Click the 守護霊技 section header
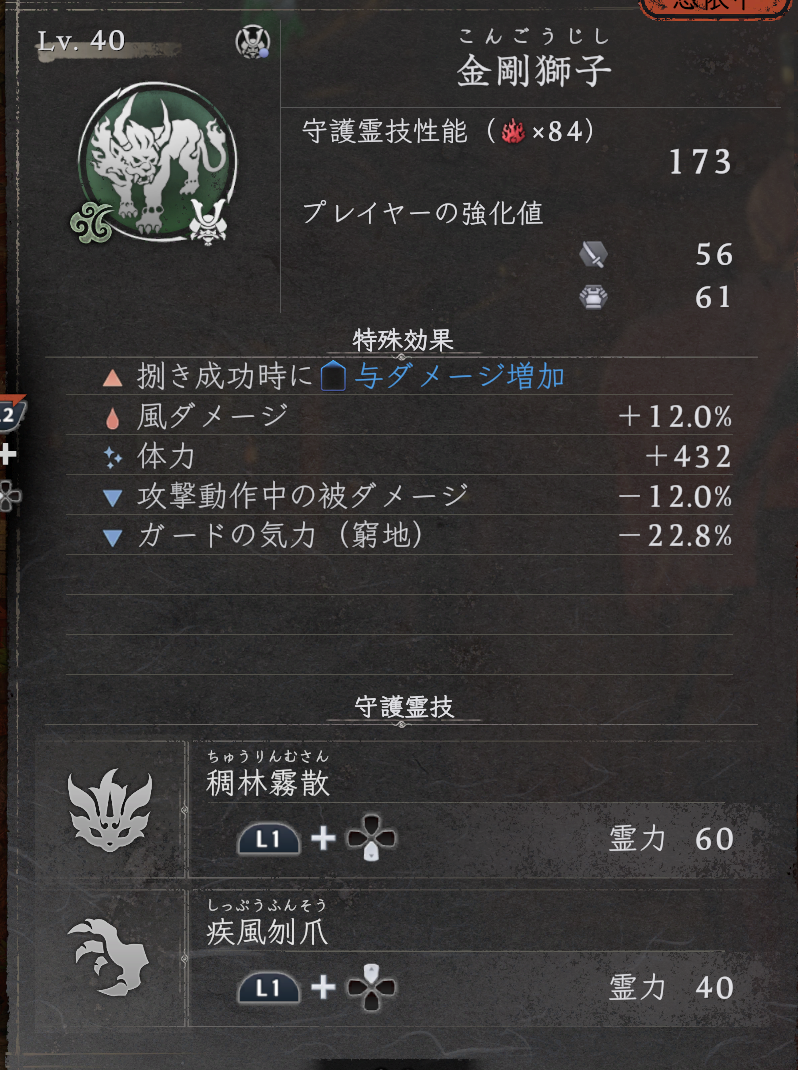798x1070 pixels. [x=404, y=707]
